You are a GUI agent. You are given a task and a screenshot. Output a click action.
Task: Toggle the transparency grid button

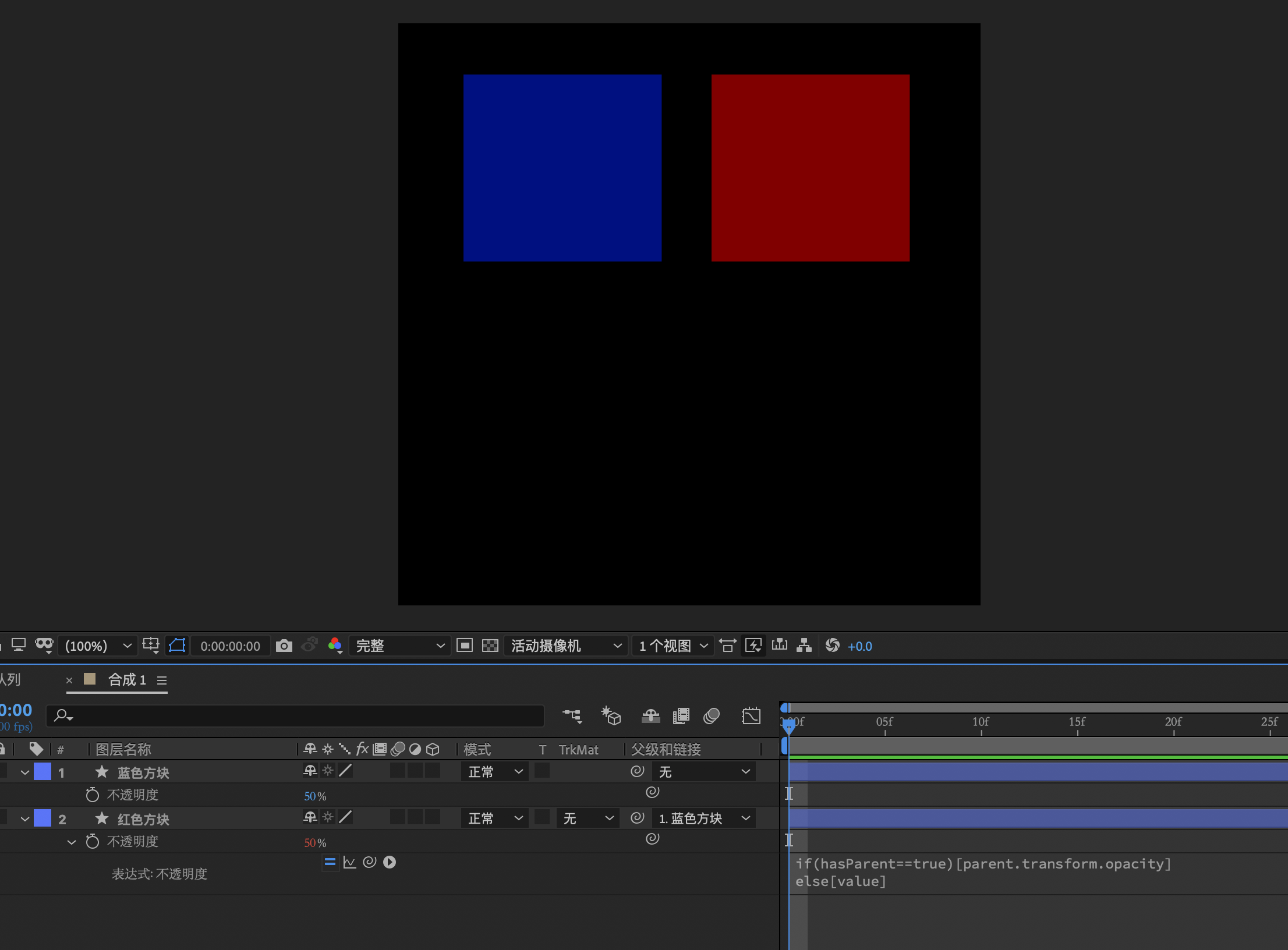pyautogui.click(x=490, y=646)
